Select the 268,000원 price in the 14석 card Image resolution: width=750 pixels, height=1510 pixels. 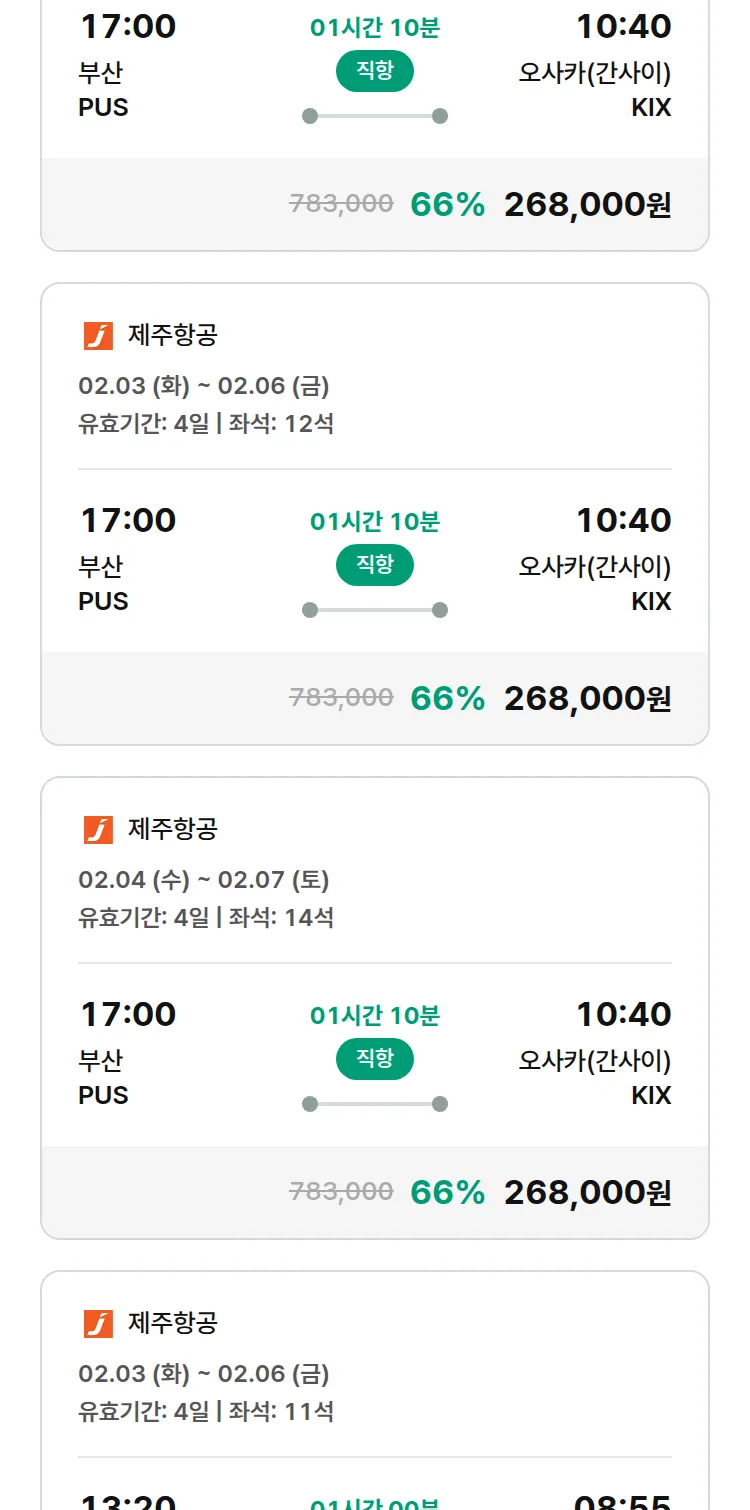coord(587,1193)
